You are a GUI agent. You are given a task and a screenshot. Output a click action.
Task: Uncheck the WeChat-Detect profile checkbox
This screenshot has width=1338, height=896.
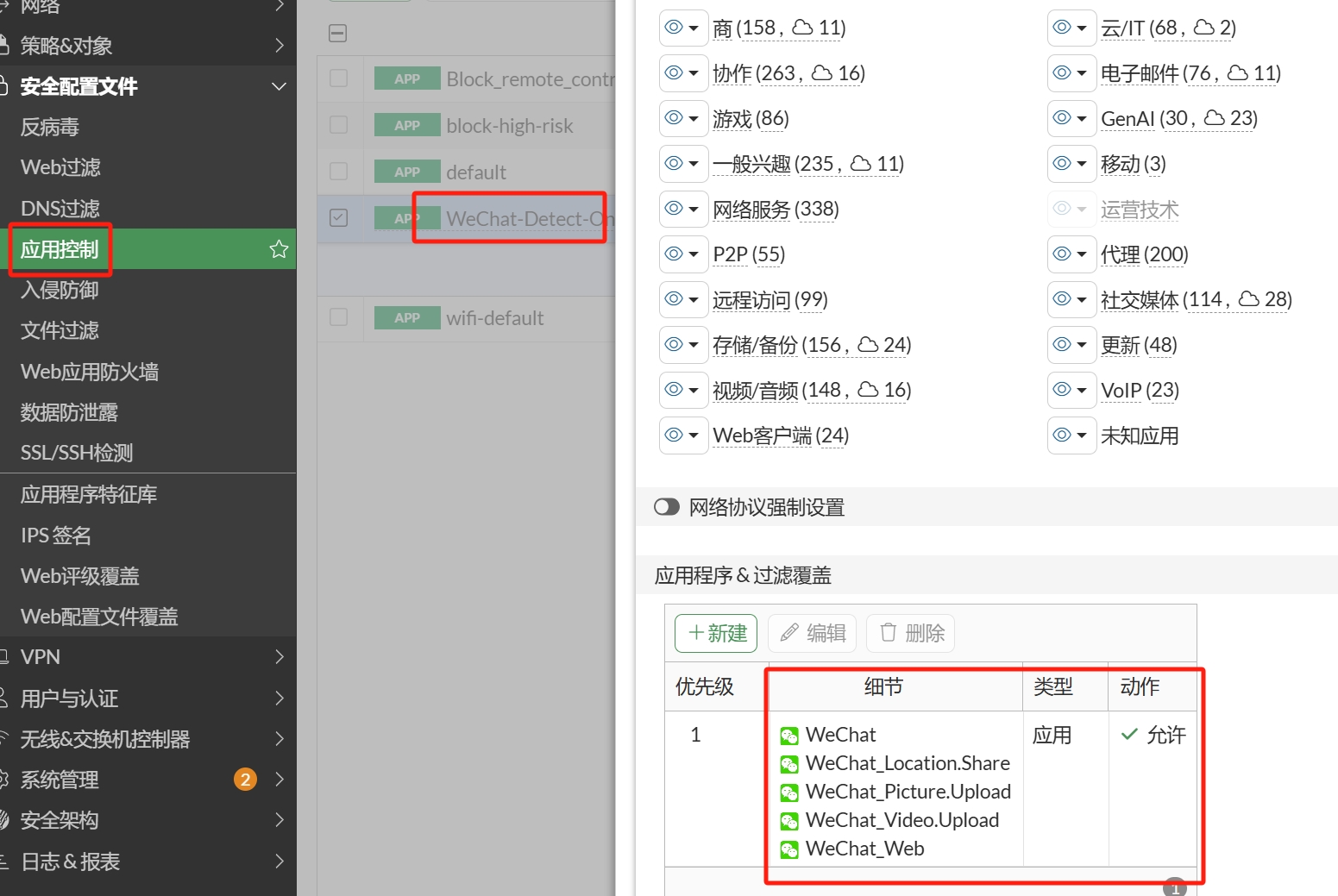[x=339, y=218]
